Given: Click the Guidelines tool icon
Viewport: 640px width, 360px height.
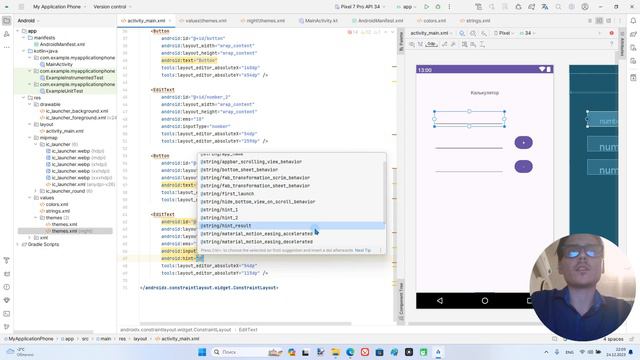Looking at the screenshot, I should [482, 44].
